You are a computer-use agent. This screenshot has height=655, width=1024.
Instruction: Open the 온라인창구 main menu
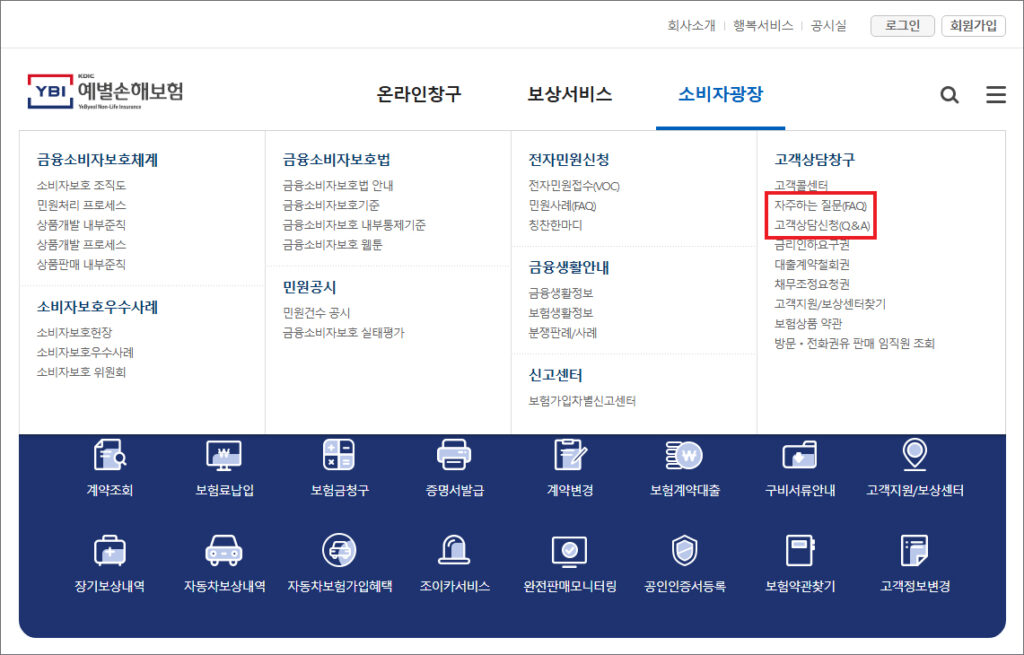click(x=419, y=95)
